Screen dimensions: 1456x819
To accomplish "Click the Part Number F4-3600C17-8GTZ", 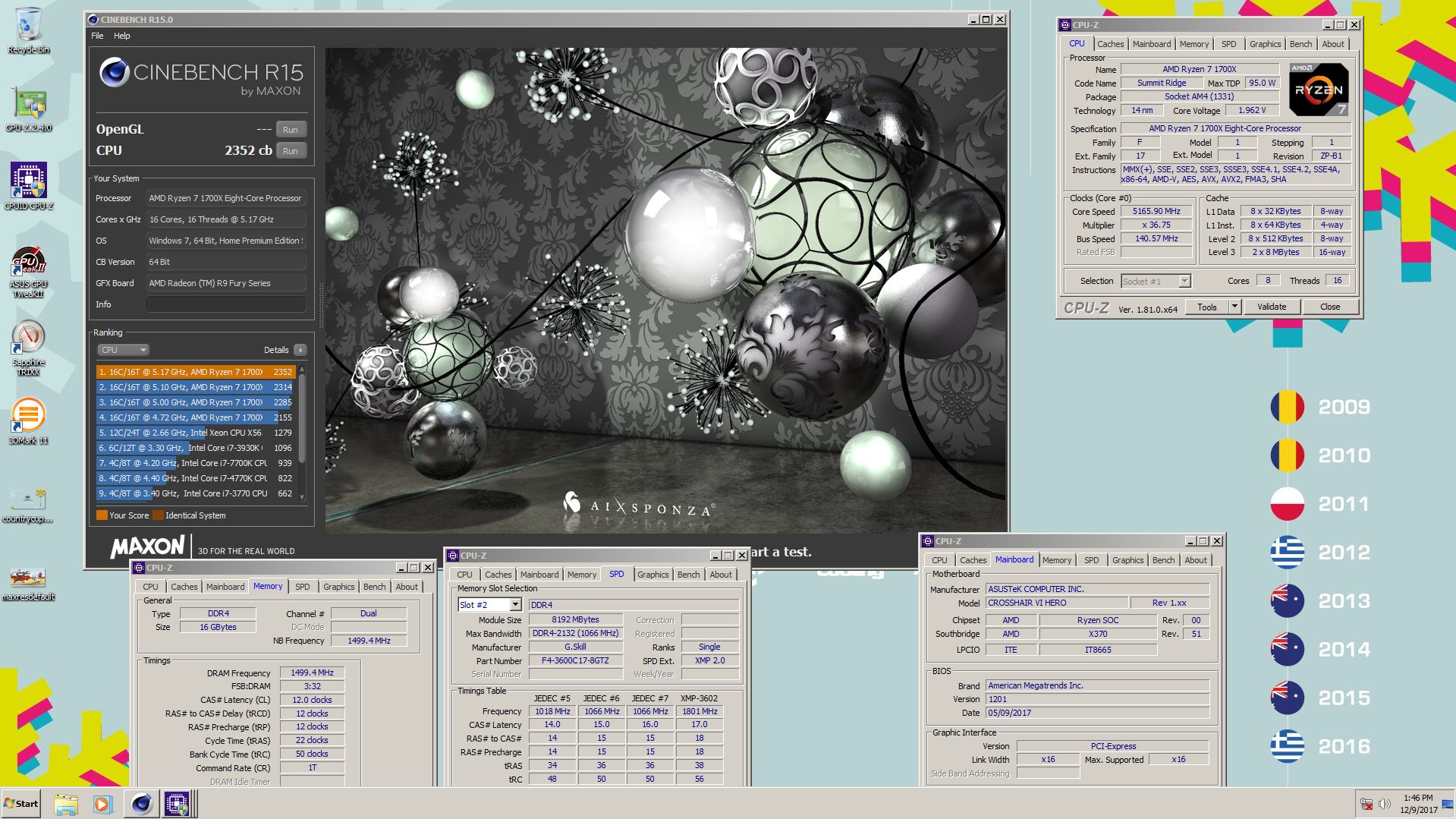I will pos(575,661).
